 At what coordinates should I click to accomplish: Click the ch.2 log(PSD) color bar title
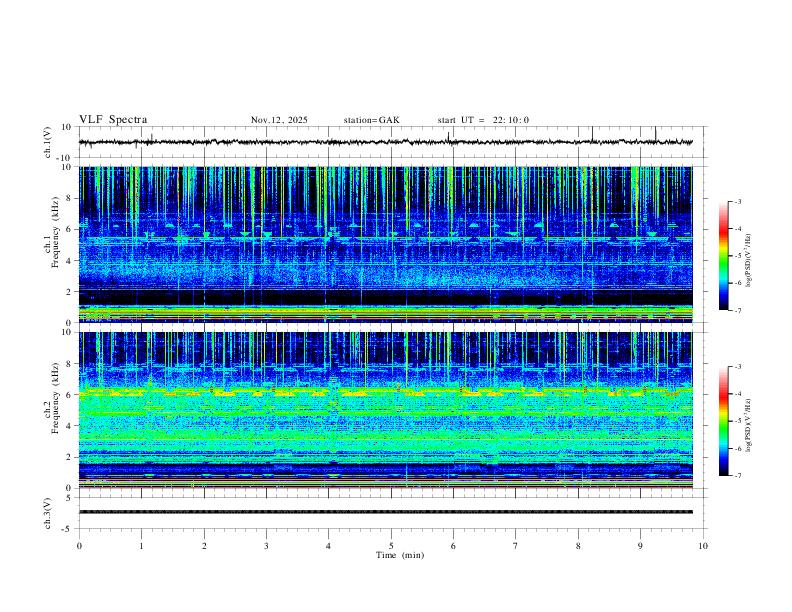tap(748, 426)
